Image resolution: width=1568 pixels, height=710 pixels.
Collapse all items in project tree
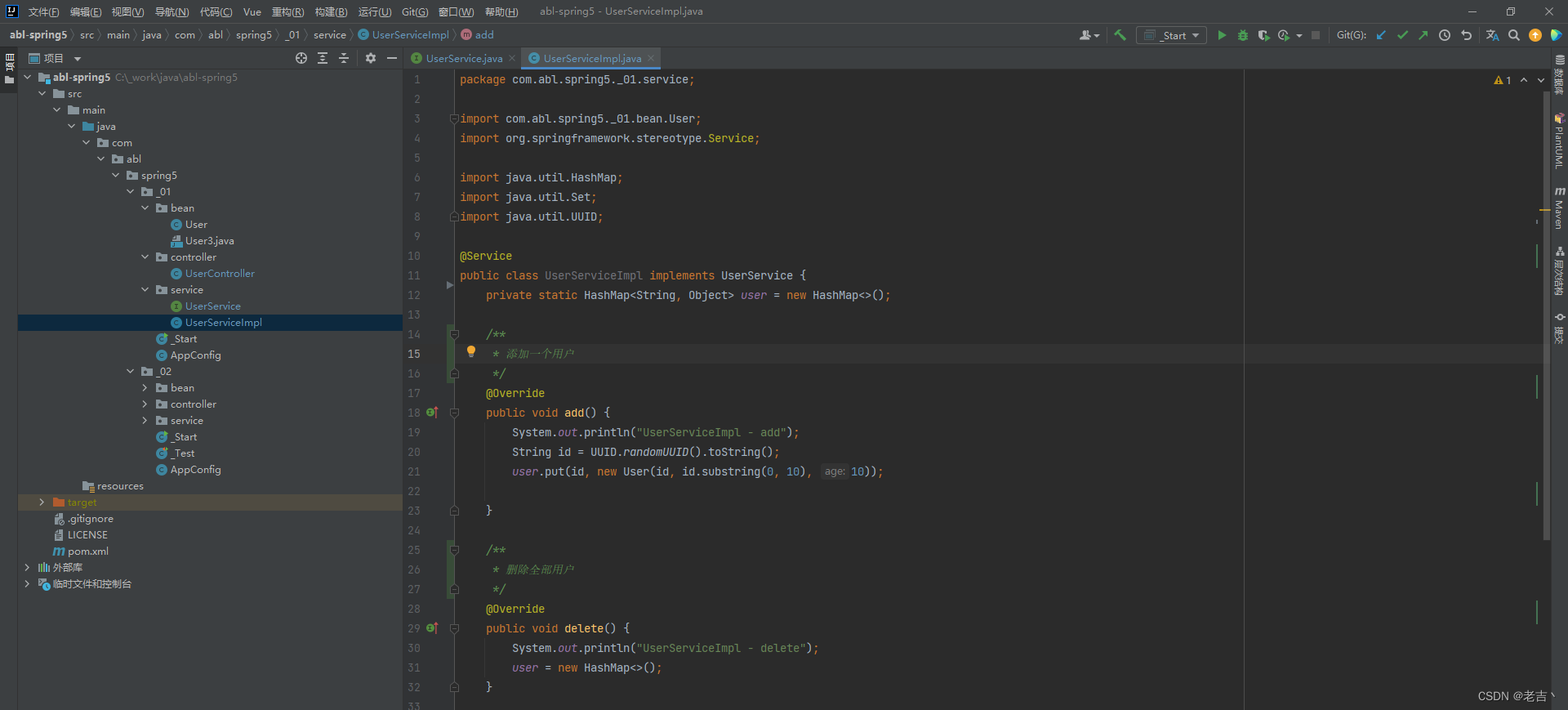tap(344, 58)
